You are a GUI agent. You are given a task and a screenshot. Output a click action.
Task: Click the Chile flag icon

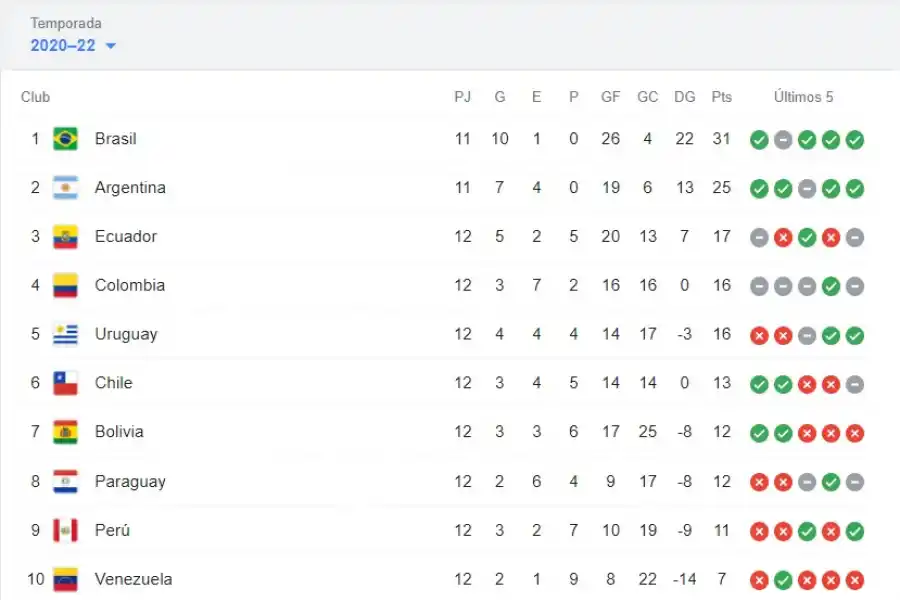65,383
